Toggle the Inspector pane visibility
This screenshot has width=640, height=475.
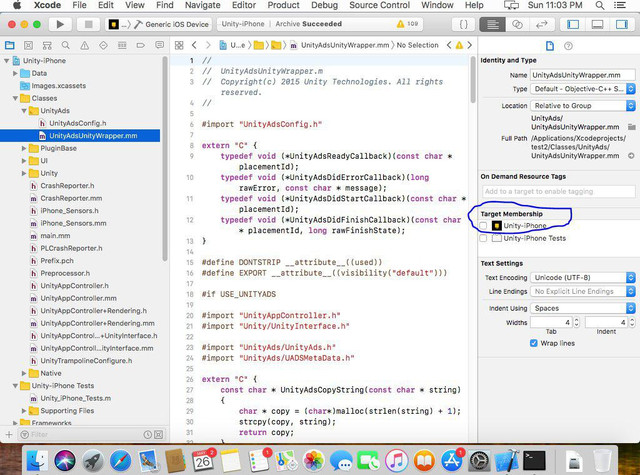(622, 24)
